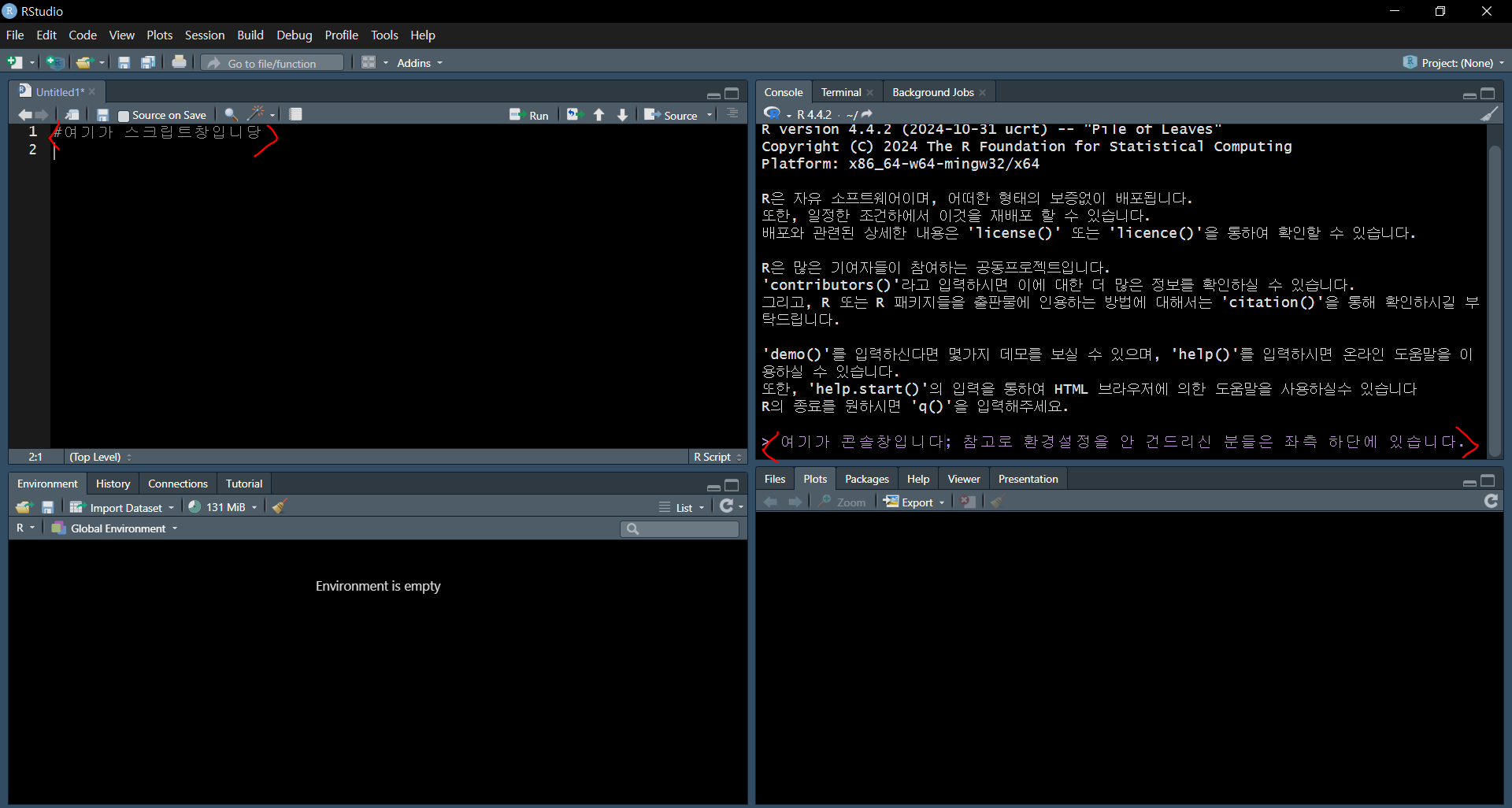Load workspace icon in Environment pane
Viewport: 1512px width, 808px height.
click(x=24, y=507)
